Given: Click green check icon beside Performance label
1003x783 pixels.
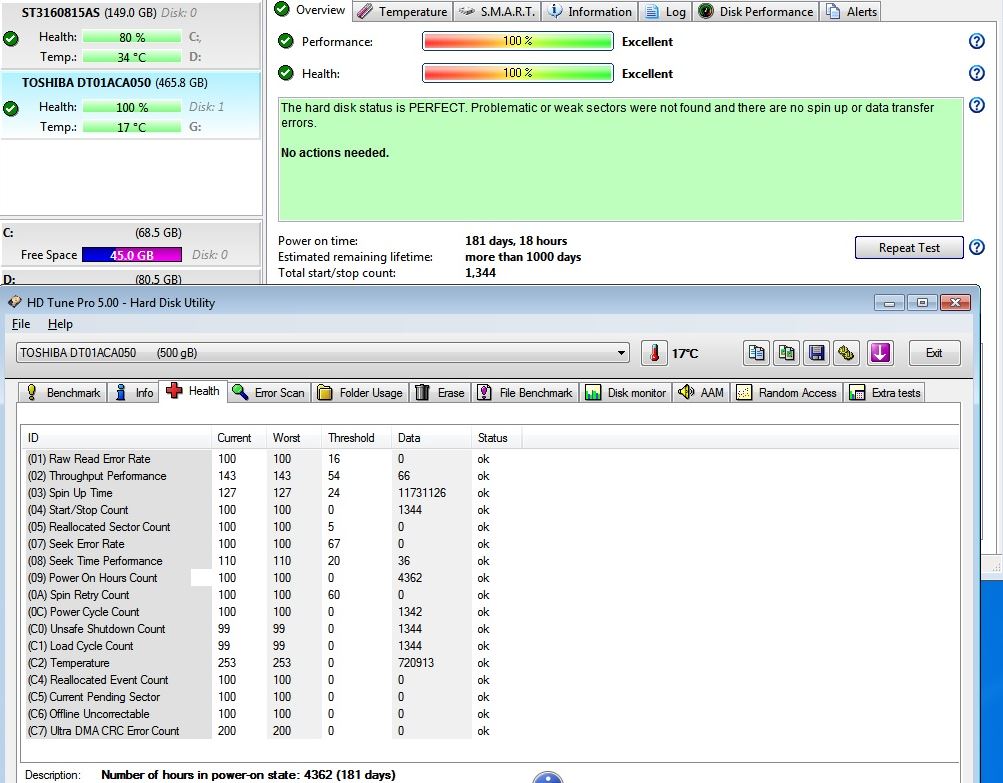Looking at the screenshot, I should 285,41.
